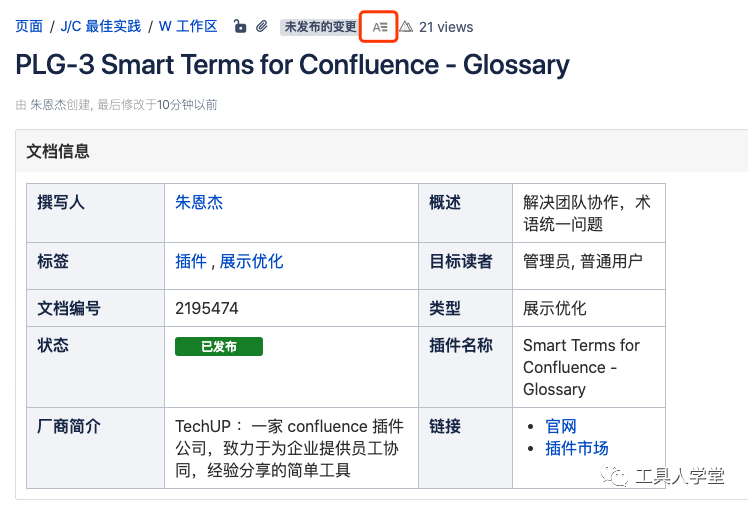Navigate to W 工作区 breadcrumb
Image resolution: width=748 pixels, height=508 pixels.
(x=188, y=26)
